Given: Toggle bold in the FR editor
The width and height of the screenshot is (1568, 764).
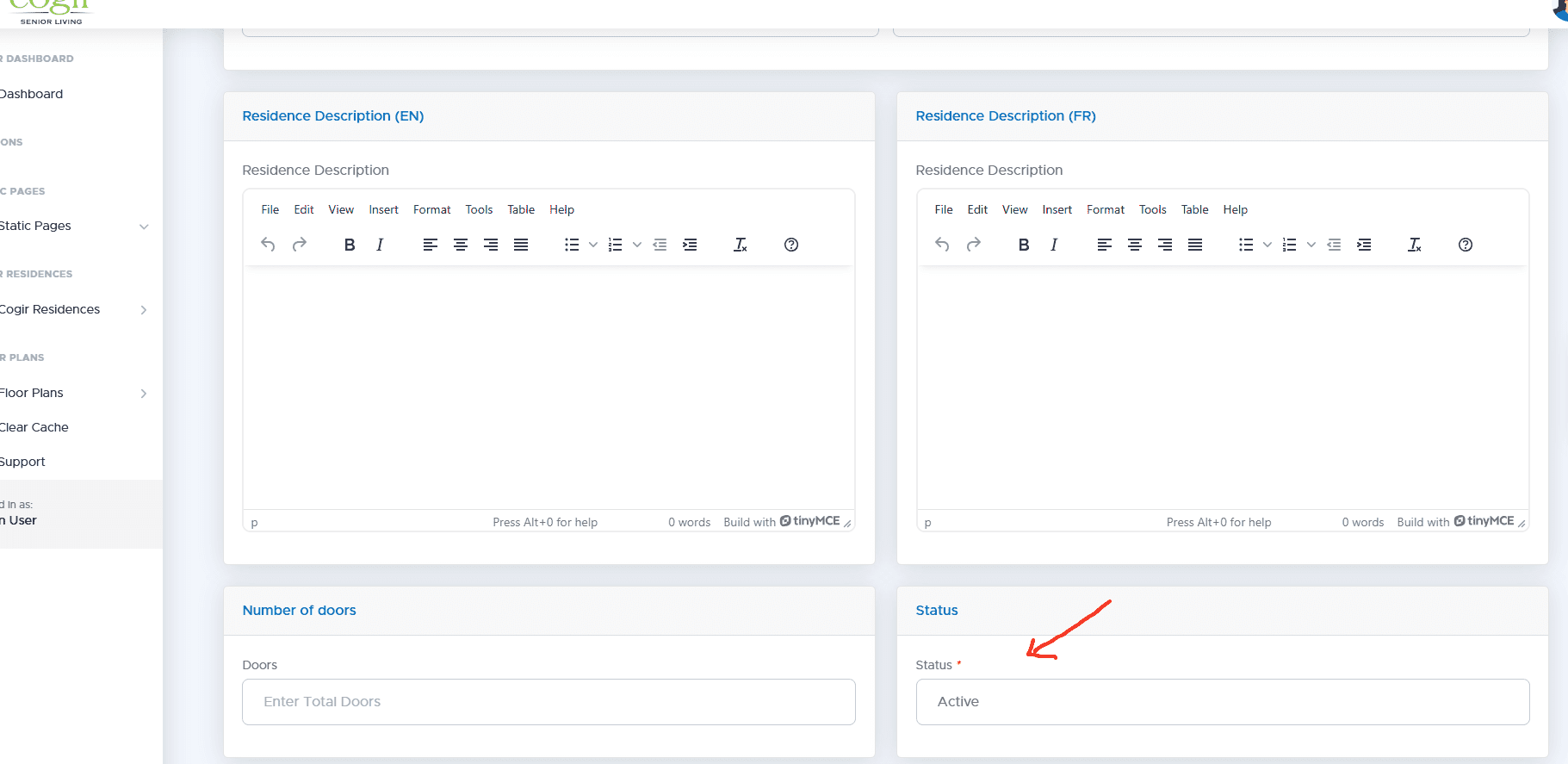Looking at the screenshot, I should tap(1024, 245).
